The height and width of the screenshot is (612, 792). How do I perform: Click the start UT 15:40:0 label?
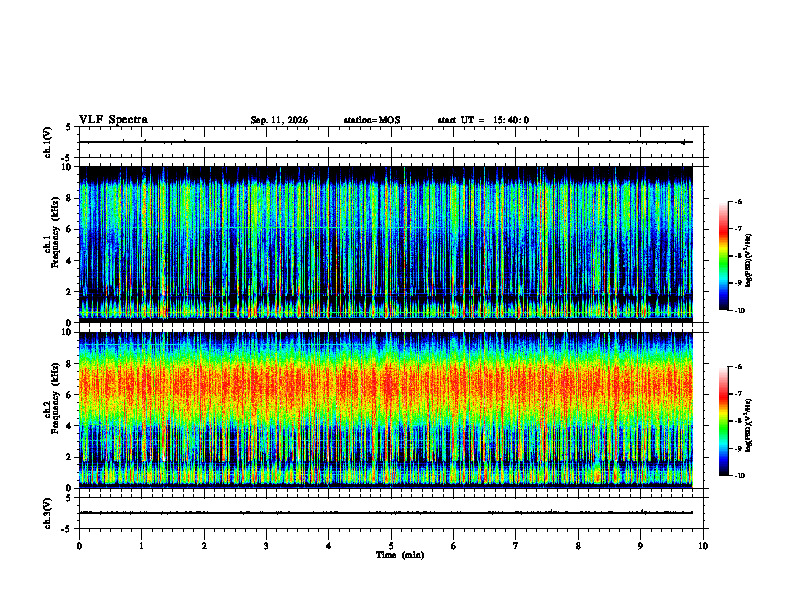coord(483,120)
